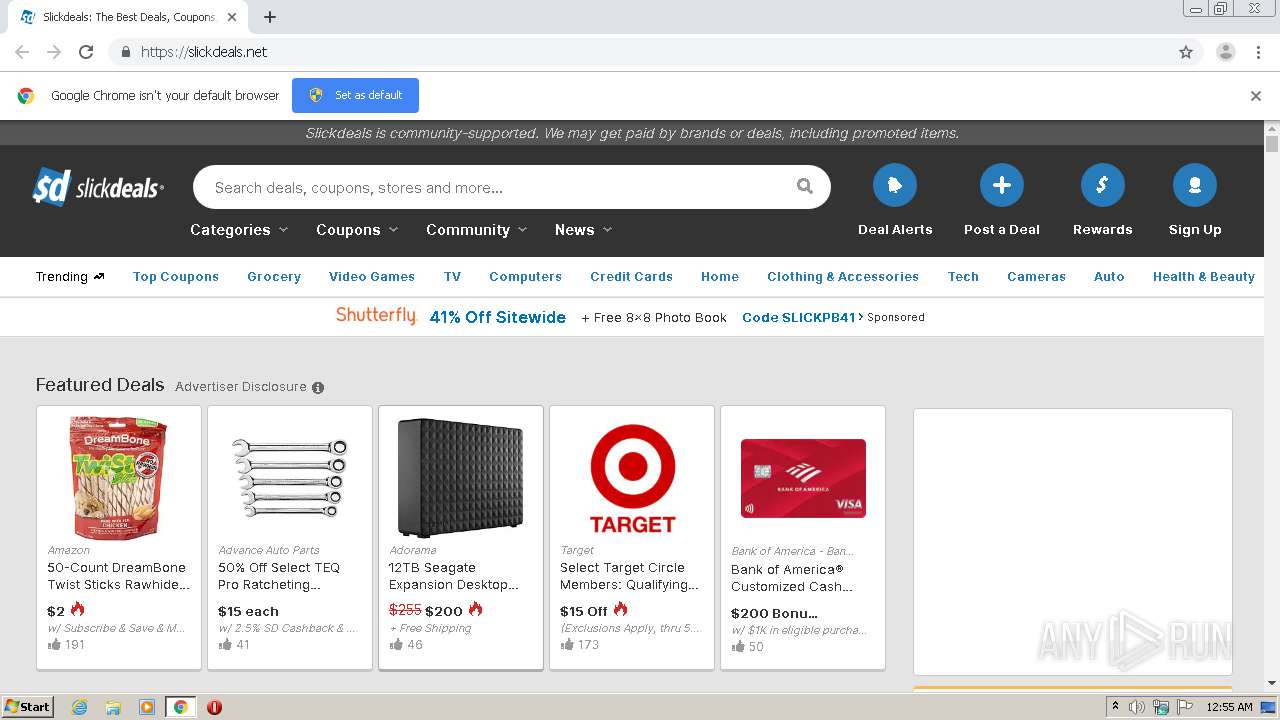The width and height of the screenshot is (1280, 720).
Task: Open 50% Off Select TEQ deal
Action: 279,576
